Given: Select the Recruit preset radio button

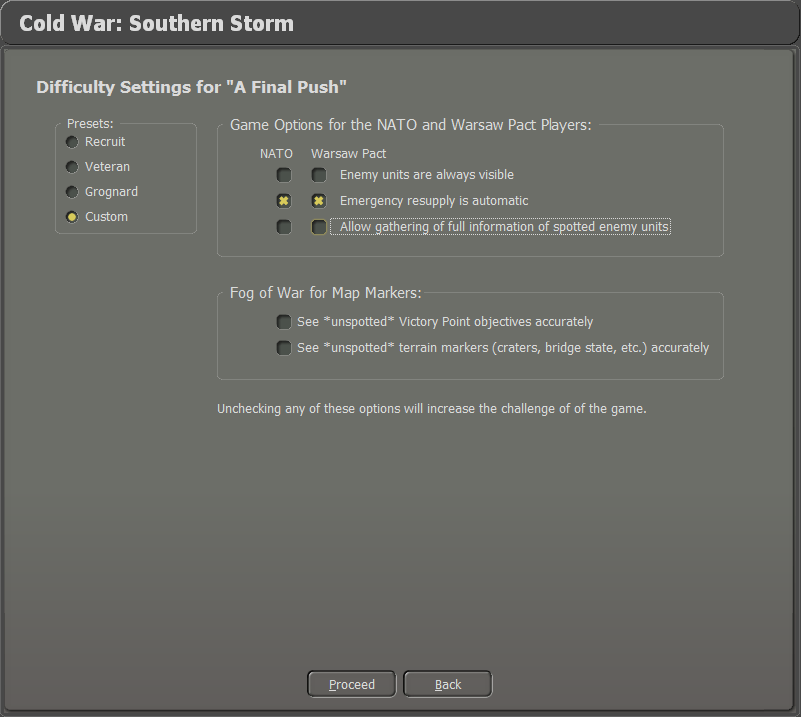Looking at the screenshot, I should point(72,142).
